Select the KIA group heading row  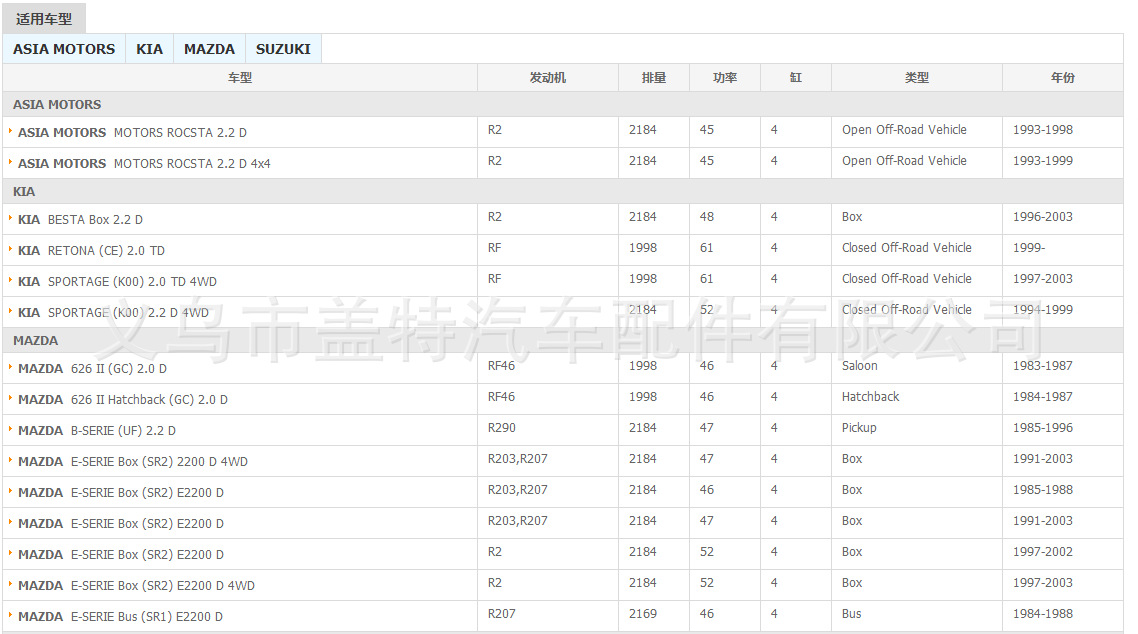coord(563,192)
